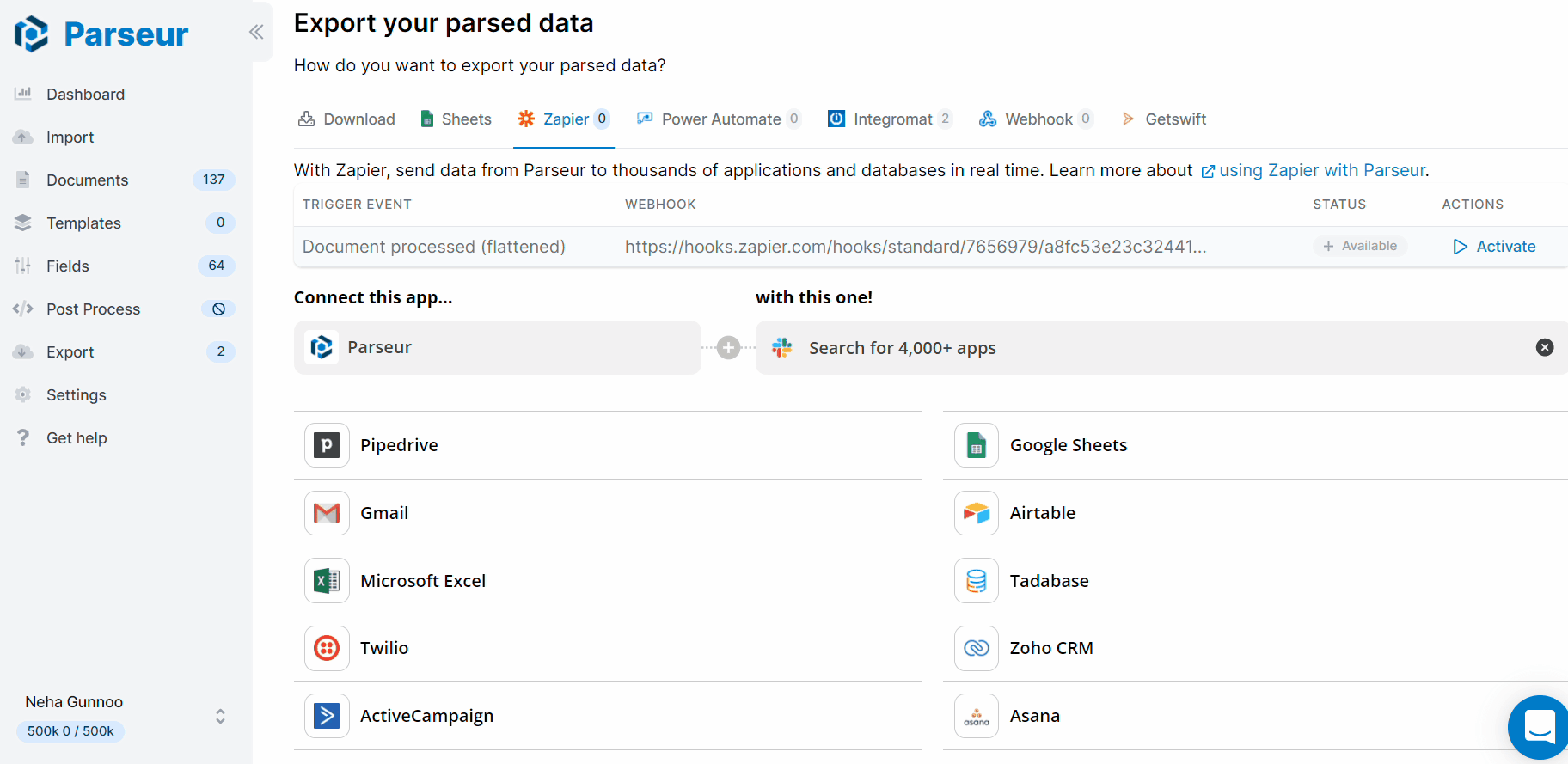Click the Twilio icon
Viewport: 1568px width, 764px height.
pyautogui.click(x=327, y=648)
